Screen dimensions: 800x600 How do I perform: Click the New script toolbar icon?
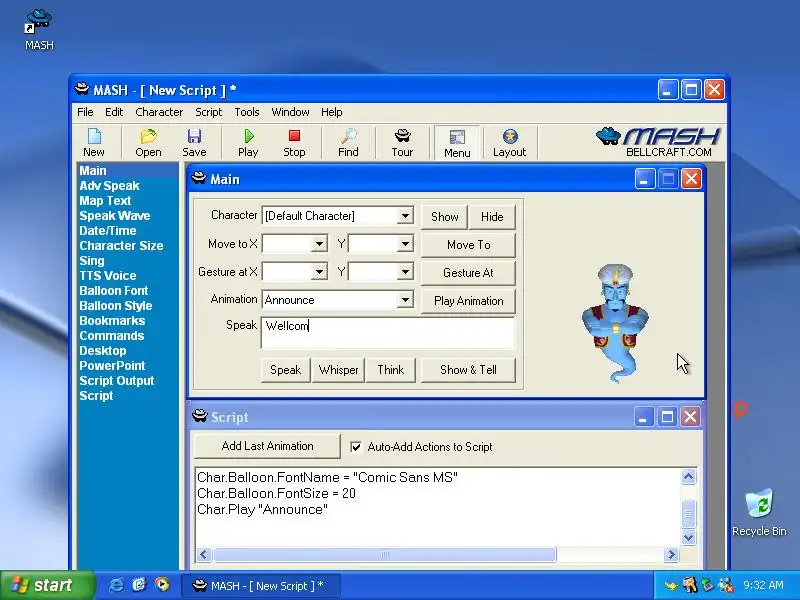(94, 142)
